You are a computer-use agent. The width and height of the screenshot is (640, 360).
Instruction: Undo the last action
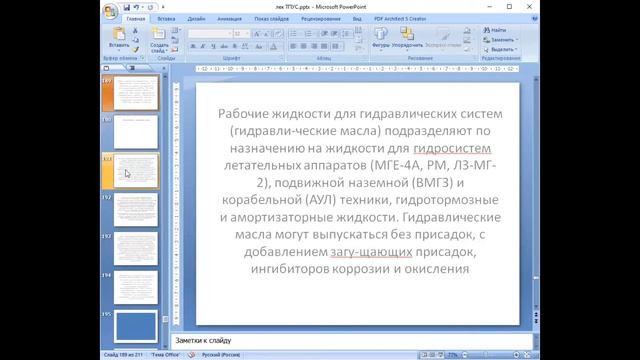(136, 7)
